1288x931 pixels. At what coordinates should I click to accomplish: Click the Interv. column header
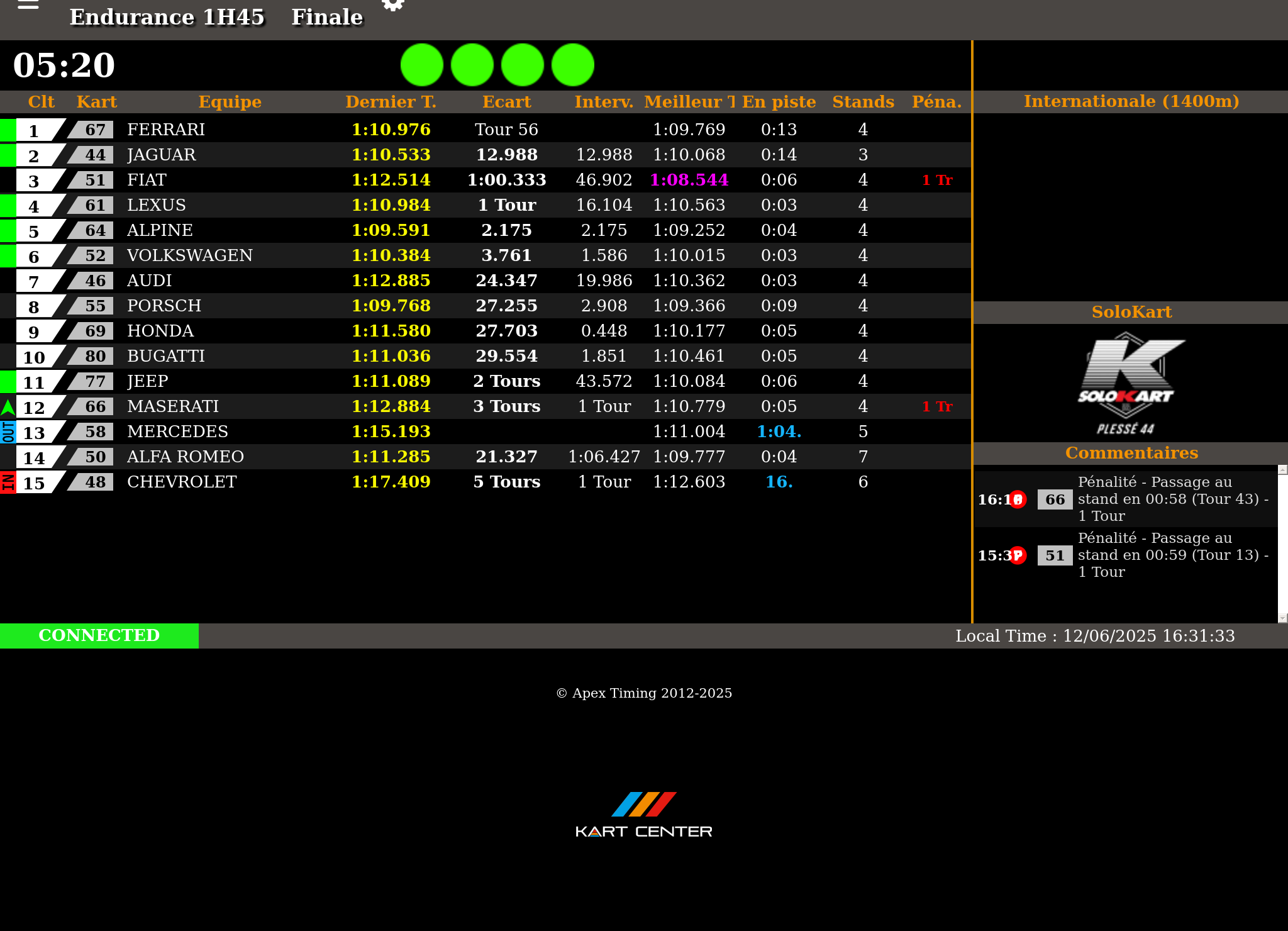(604, 102)
